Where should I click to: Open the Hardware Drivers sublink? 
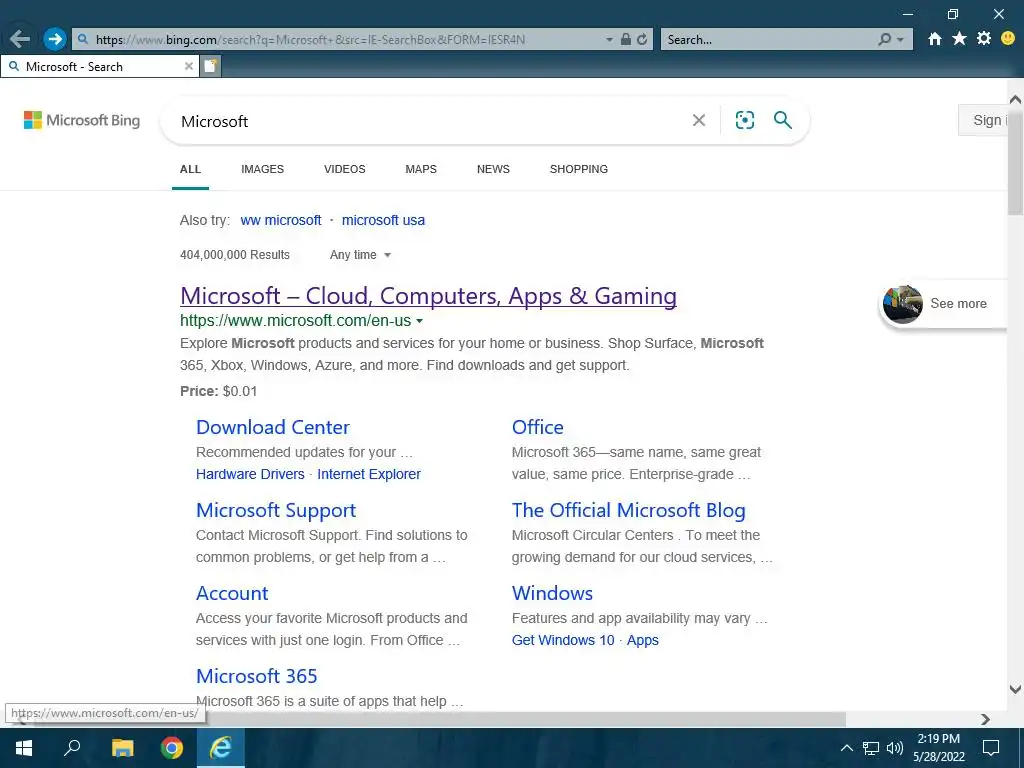pyautogui.click(x=250, y=474)
